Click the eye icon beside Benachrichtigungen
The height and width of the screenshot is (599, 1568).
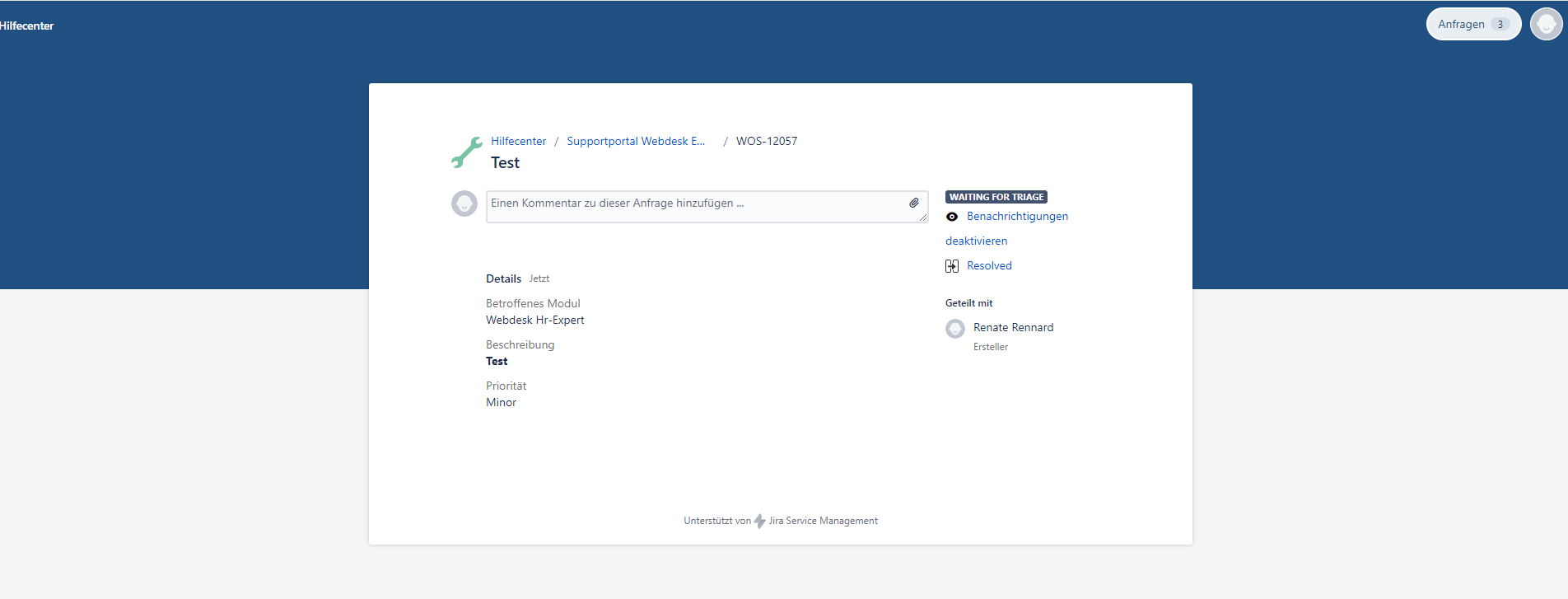tap(952, 217)
